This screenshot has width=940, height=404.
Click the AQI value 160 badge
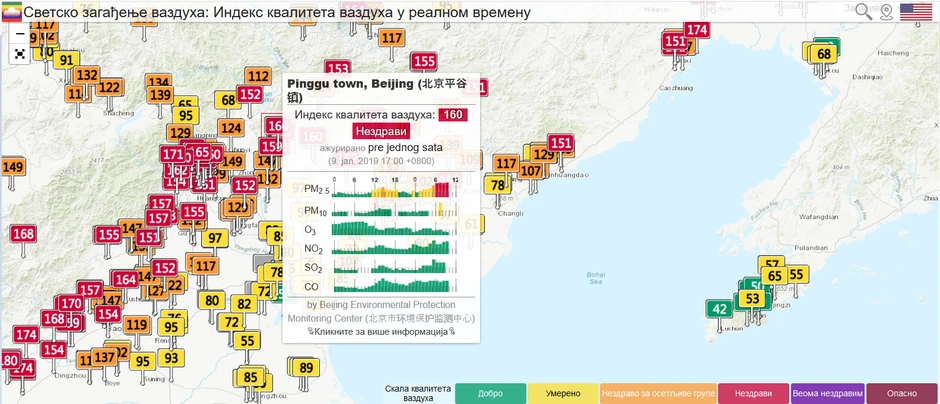coord(453,114)
